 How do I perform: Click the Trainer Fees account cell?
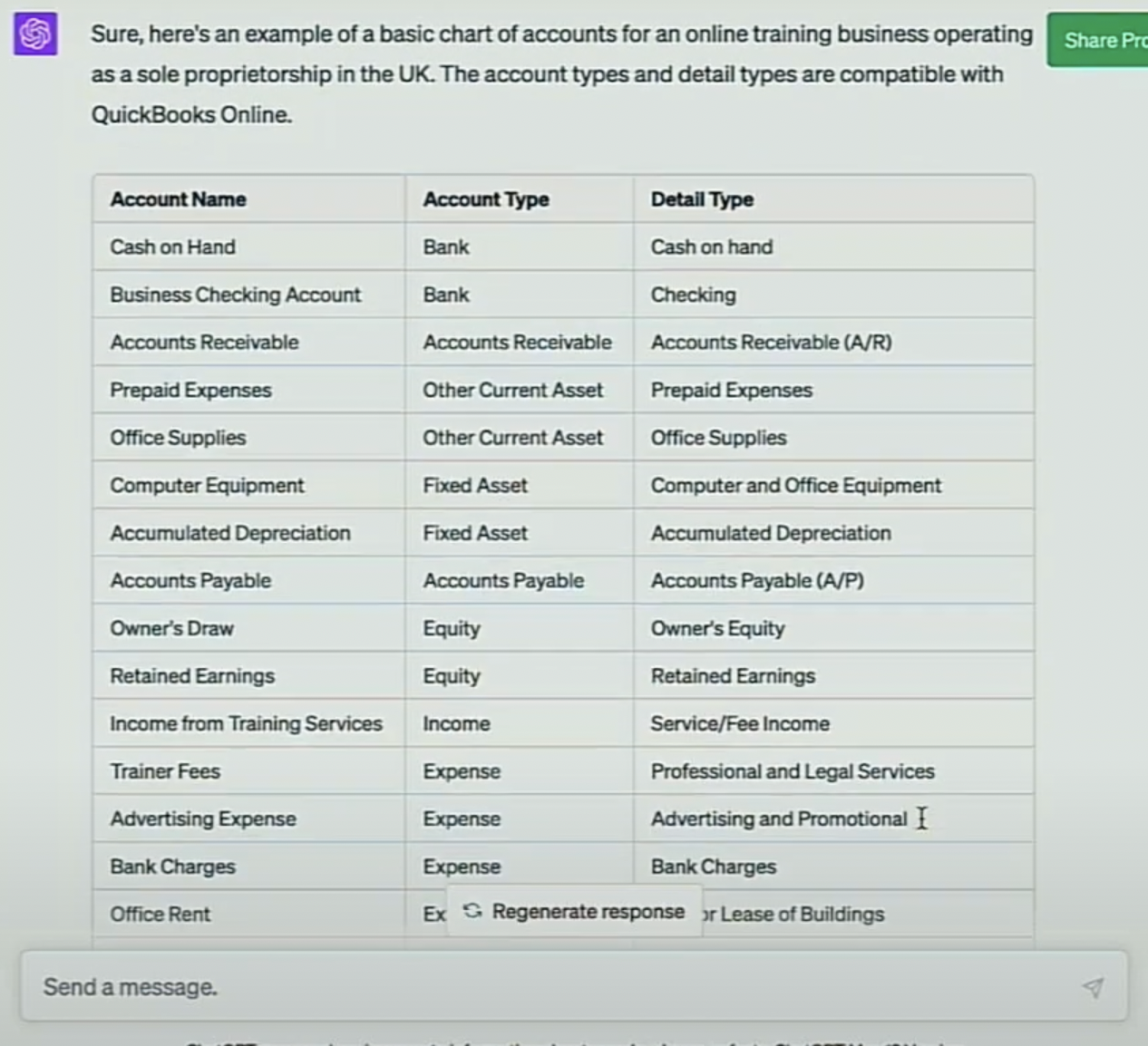(165, 771)
